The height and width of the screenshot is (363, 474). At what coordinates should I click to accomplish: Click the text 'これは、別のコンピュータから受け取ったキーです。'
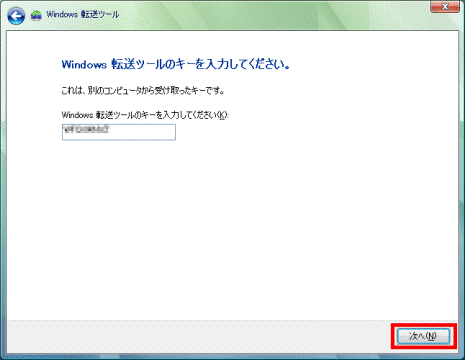tap(143, 90)
